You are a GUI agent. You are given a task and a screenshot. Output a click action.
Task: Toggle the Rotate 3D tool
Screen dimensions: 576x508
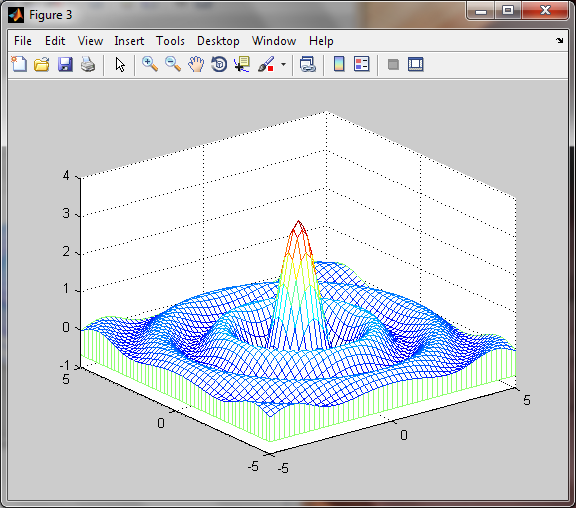coord(219,64)
